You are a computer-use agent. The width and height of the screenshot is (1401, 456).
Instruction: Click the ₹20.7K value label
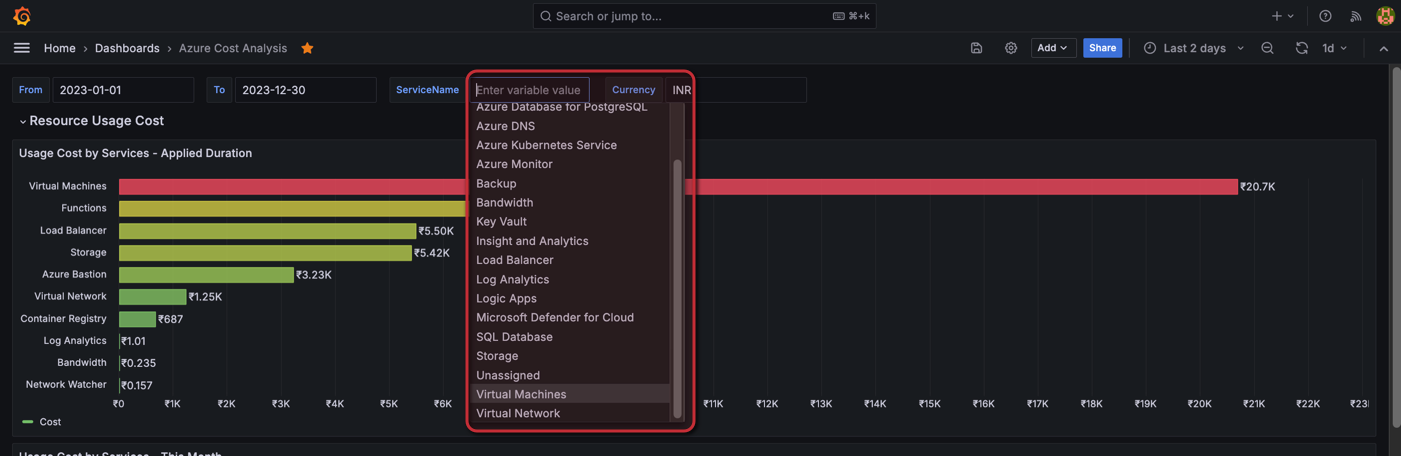tap(1257, 187)
